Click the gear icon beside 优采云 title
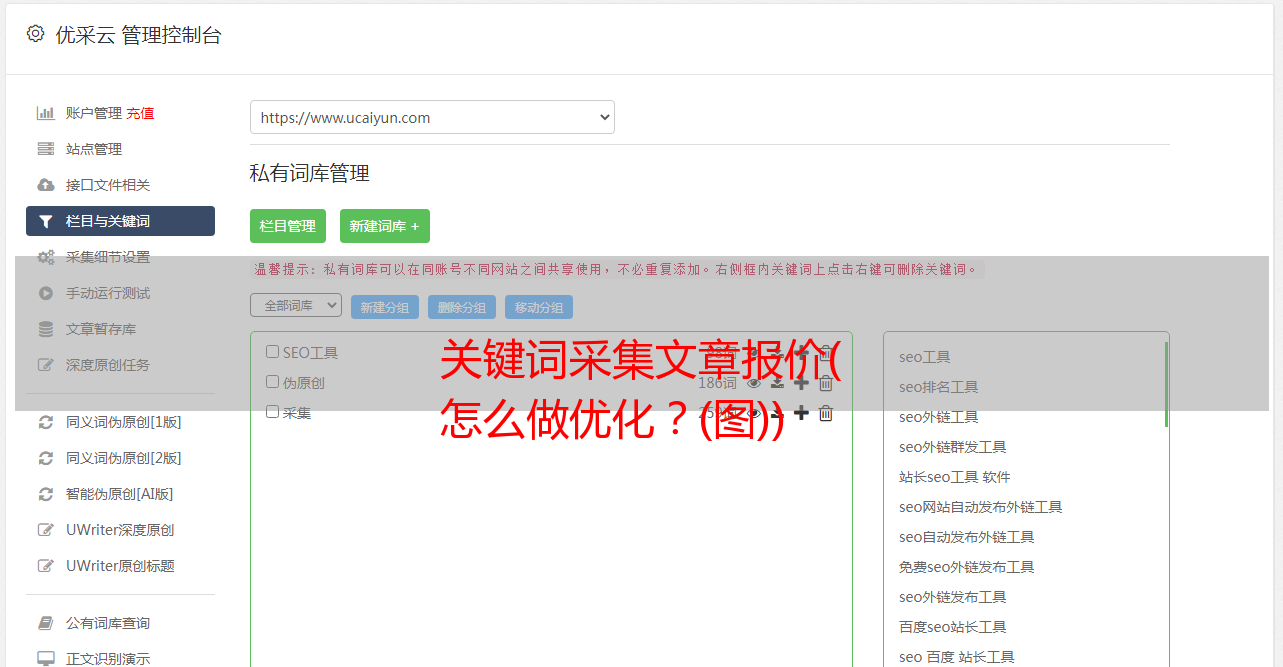 [x=35, y=33]
